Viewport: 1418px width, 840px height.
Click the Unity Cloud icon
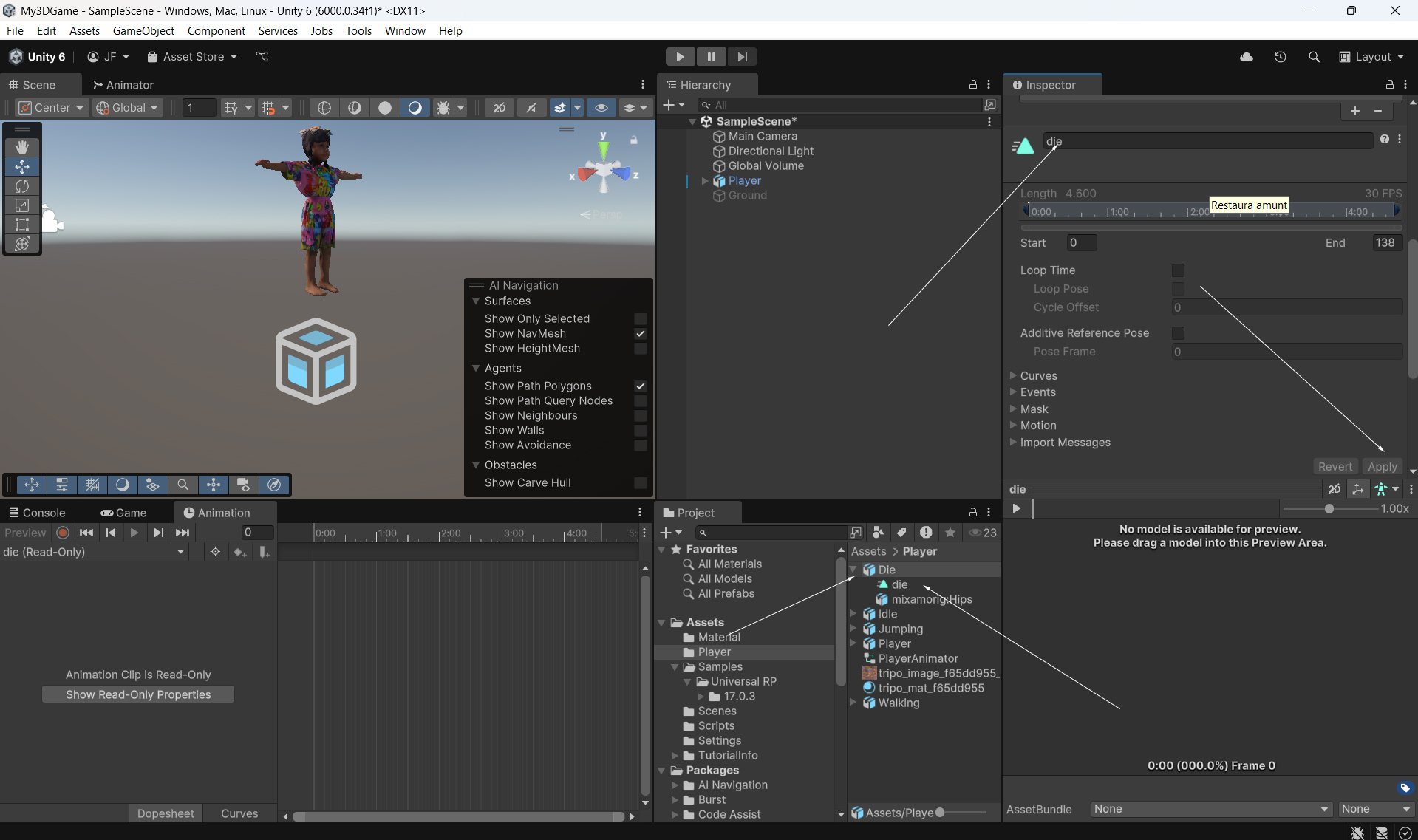(x=1246, y=57)
